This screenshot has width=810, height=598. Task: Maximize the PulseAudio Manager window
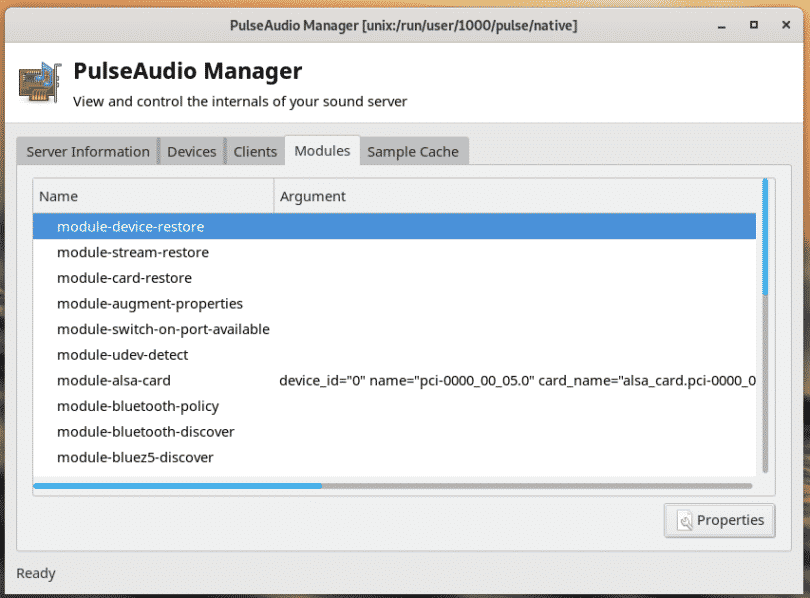(754, 25)
